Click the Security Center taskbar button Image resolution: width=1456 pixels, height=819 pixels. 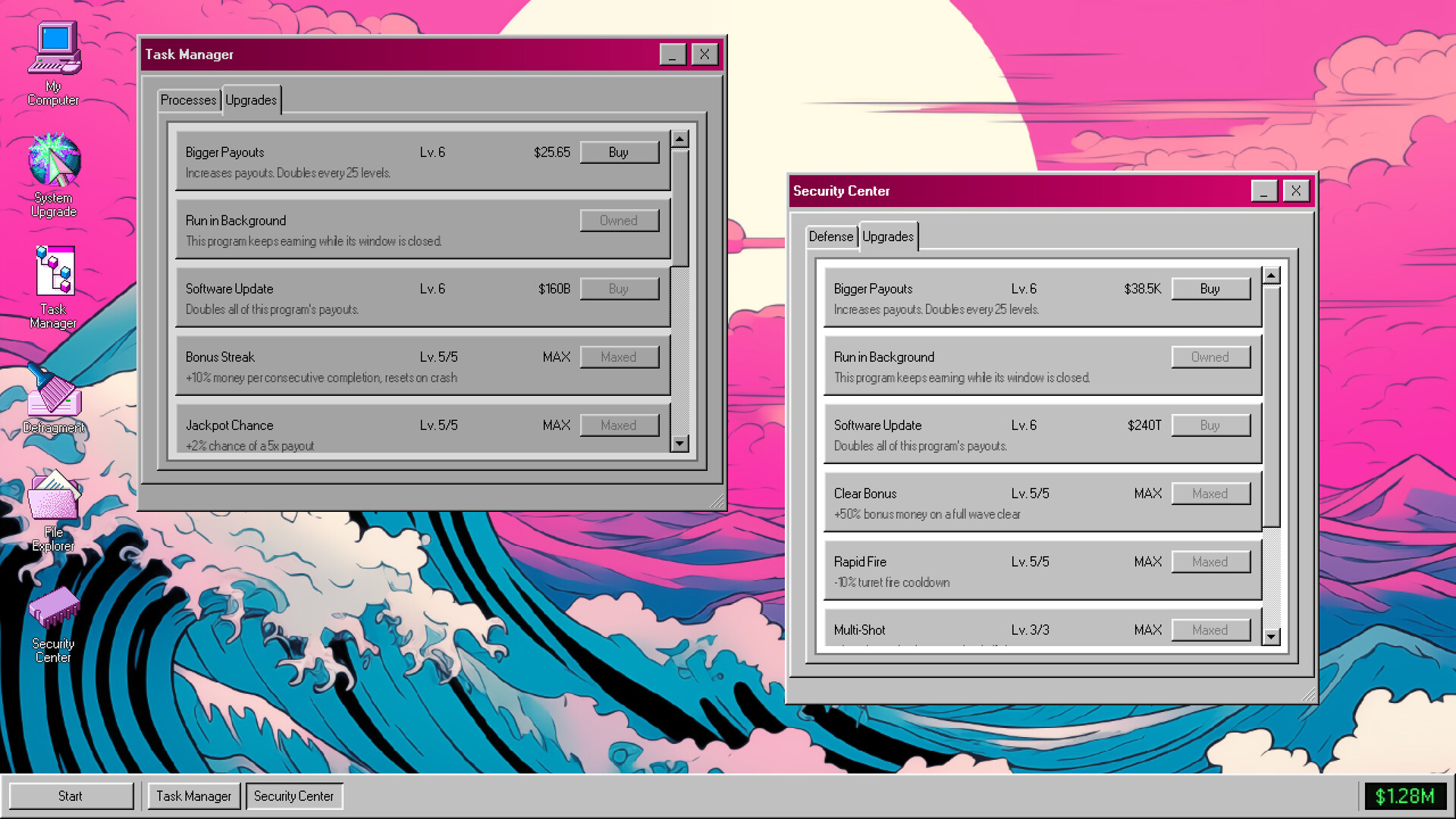pyautogui.click(x=294, y=796)
